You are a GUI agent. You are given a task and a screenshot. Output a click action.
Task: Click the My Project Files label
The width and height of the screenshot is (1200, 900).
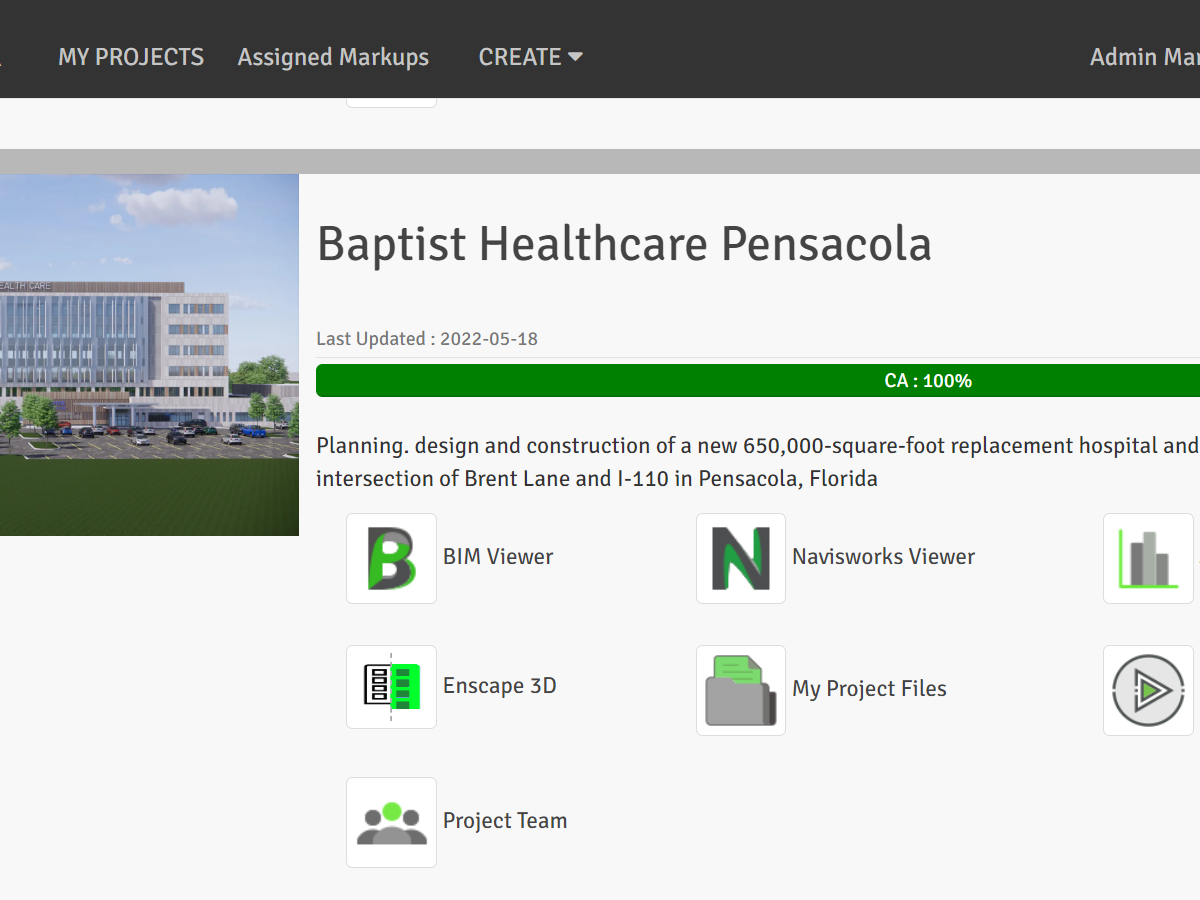tap(869, 688)
